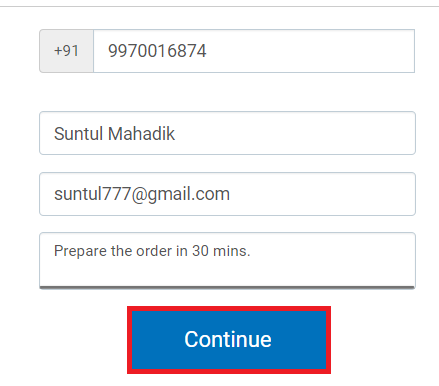Select the mobile number input next to +91
Image resolution: width=439 pixels, height=386 pixels.
click(x=254, y=51)
